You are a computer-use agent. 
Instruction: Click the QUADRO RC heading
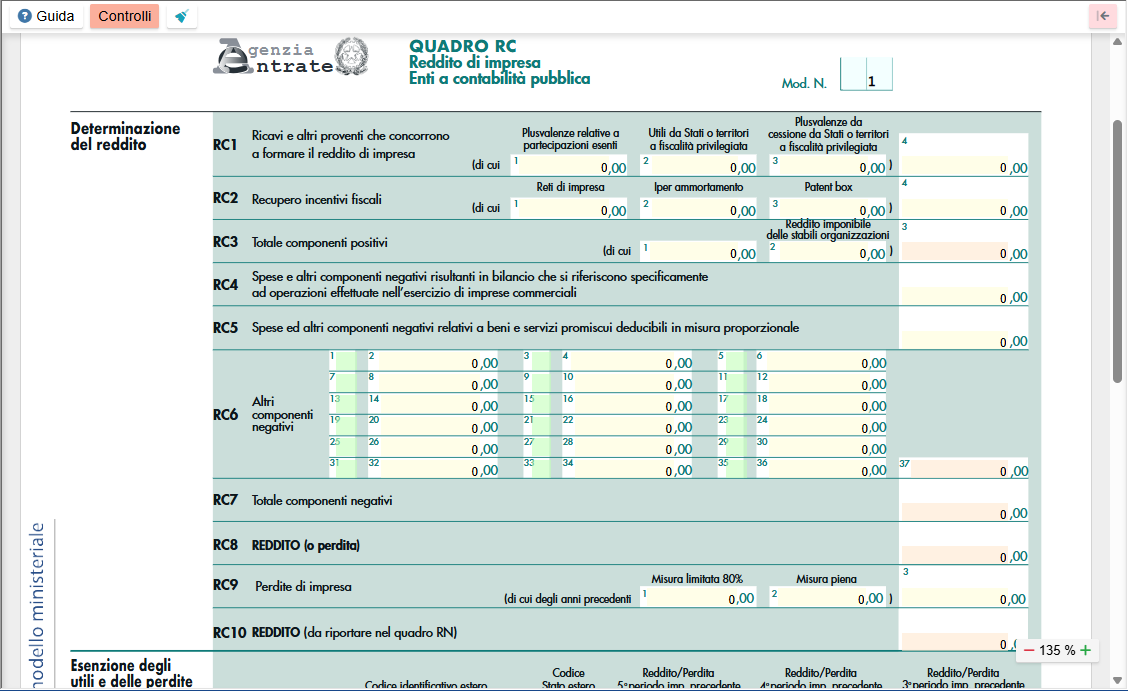tap(463, 46)
